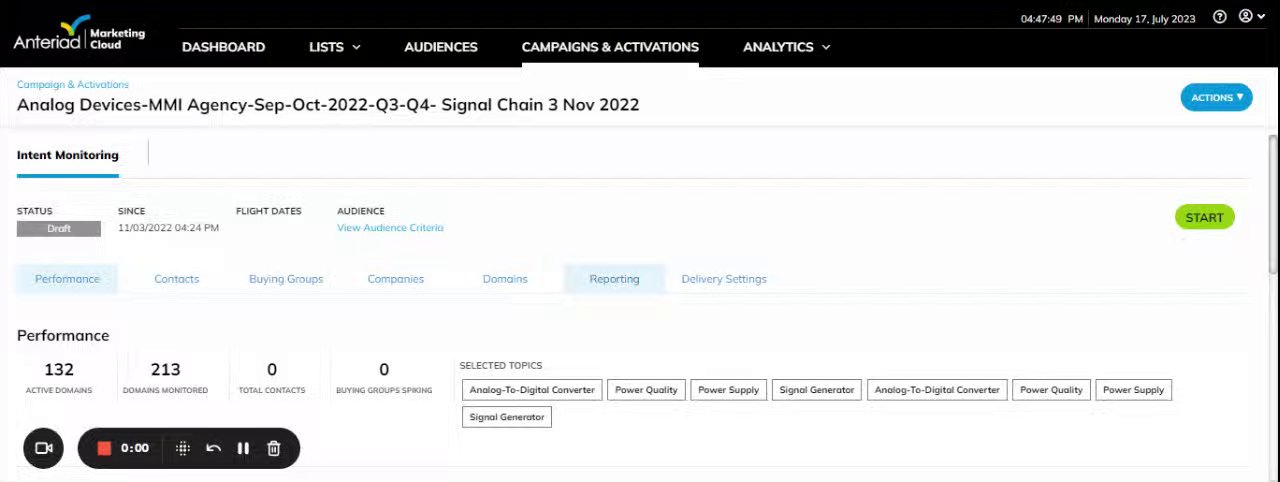Expand the Analytics menu dropdown
This screenshot has width=1280, height=482.
[x=786, y=47]
